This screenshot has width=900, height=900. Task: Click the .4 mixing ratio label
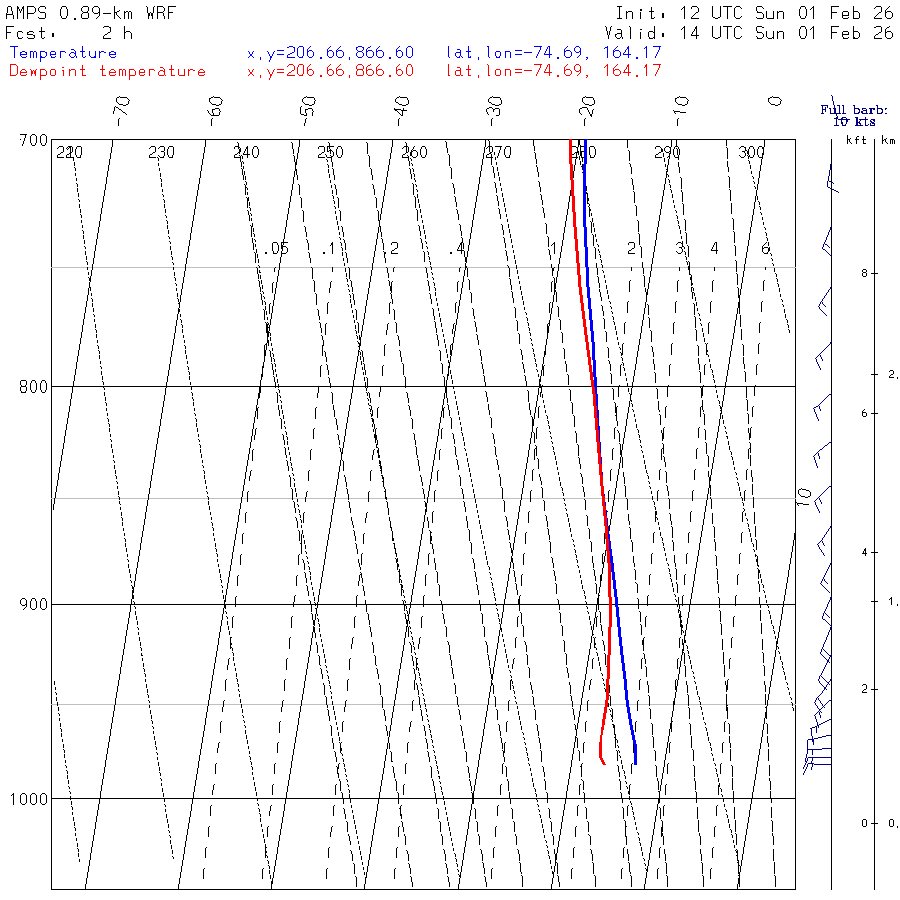(456, 249)
